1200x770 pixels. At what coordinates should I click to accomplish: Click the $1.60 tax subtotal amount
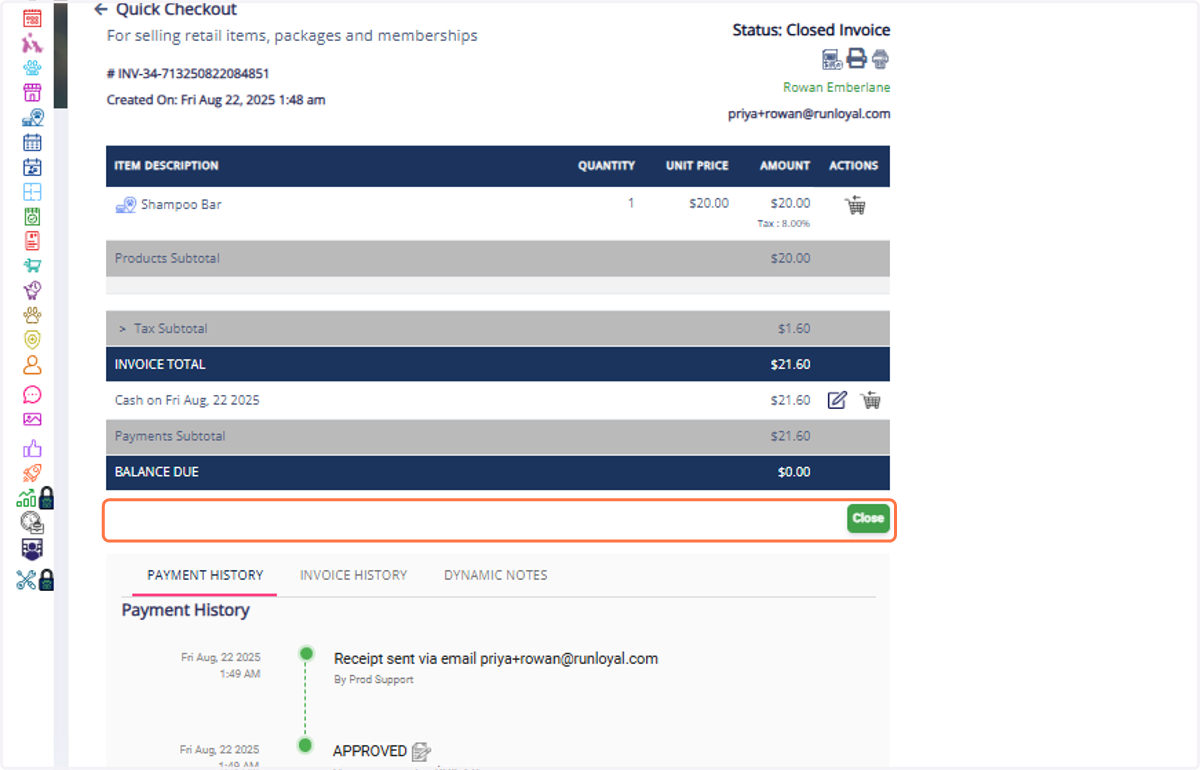(x=794, y=328)
